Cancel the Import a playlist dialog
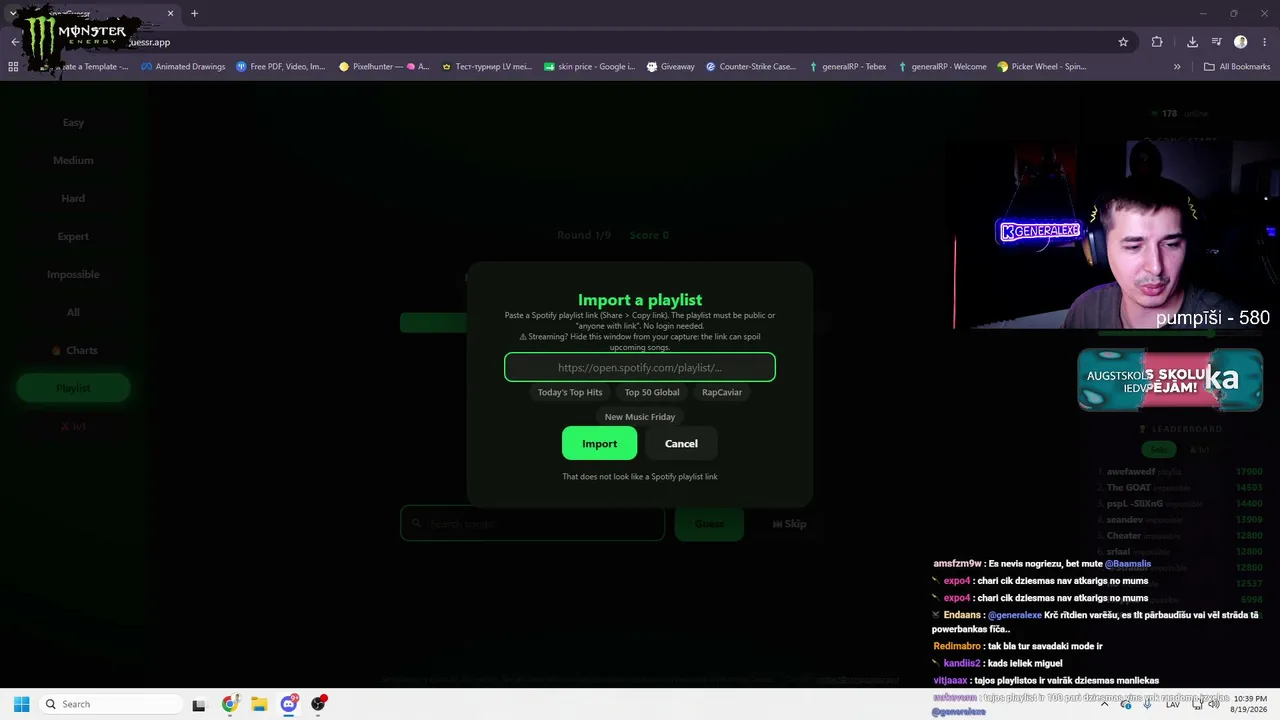This screenshot has height=720, width=1280. [x=681, y=444]
